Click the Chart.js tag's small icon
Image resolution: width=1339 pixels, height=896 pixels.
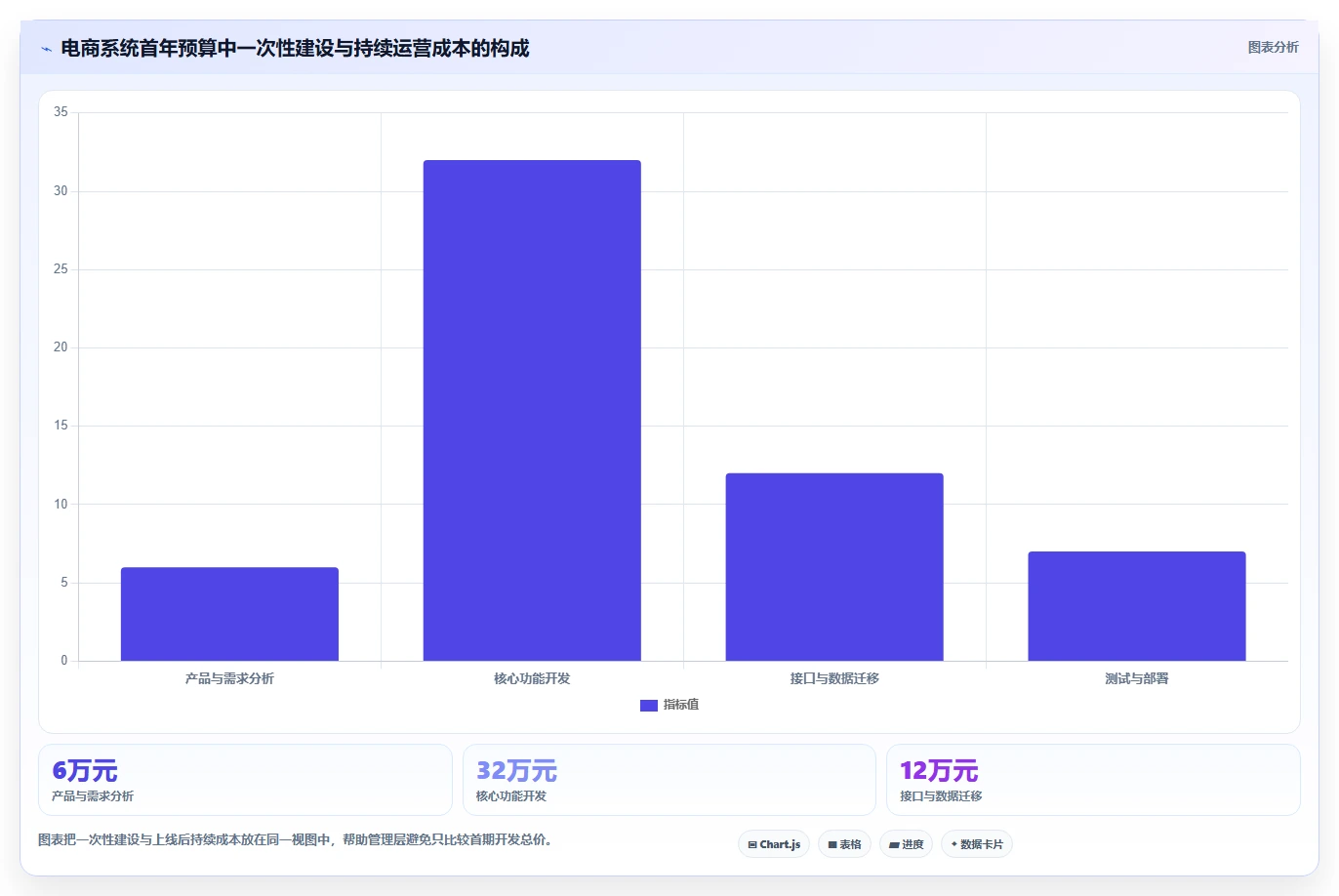click(752, 845)
